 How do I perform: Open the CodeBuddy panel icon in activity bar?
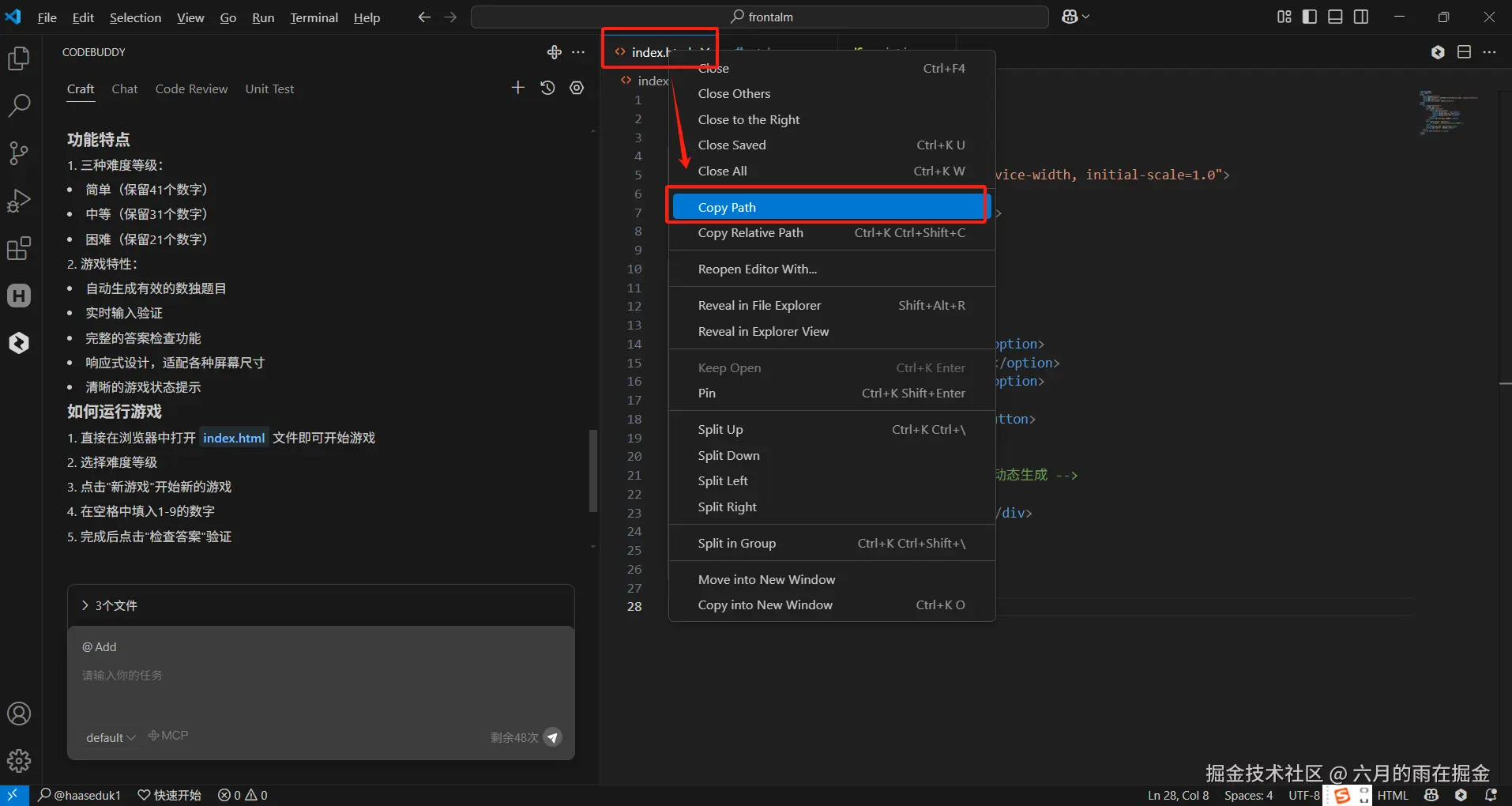tap(19, 343)
